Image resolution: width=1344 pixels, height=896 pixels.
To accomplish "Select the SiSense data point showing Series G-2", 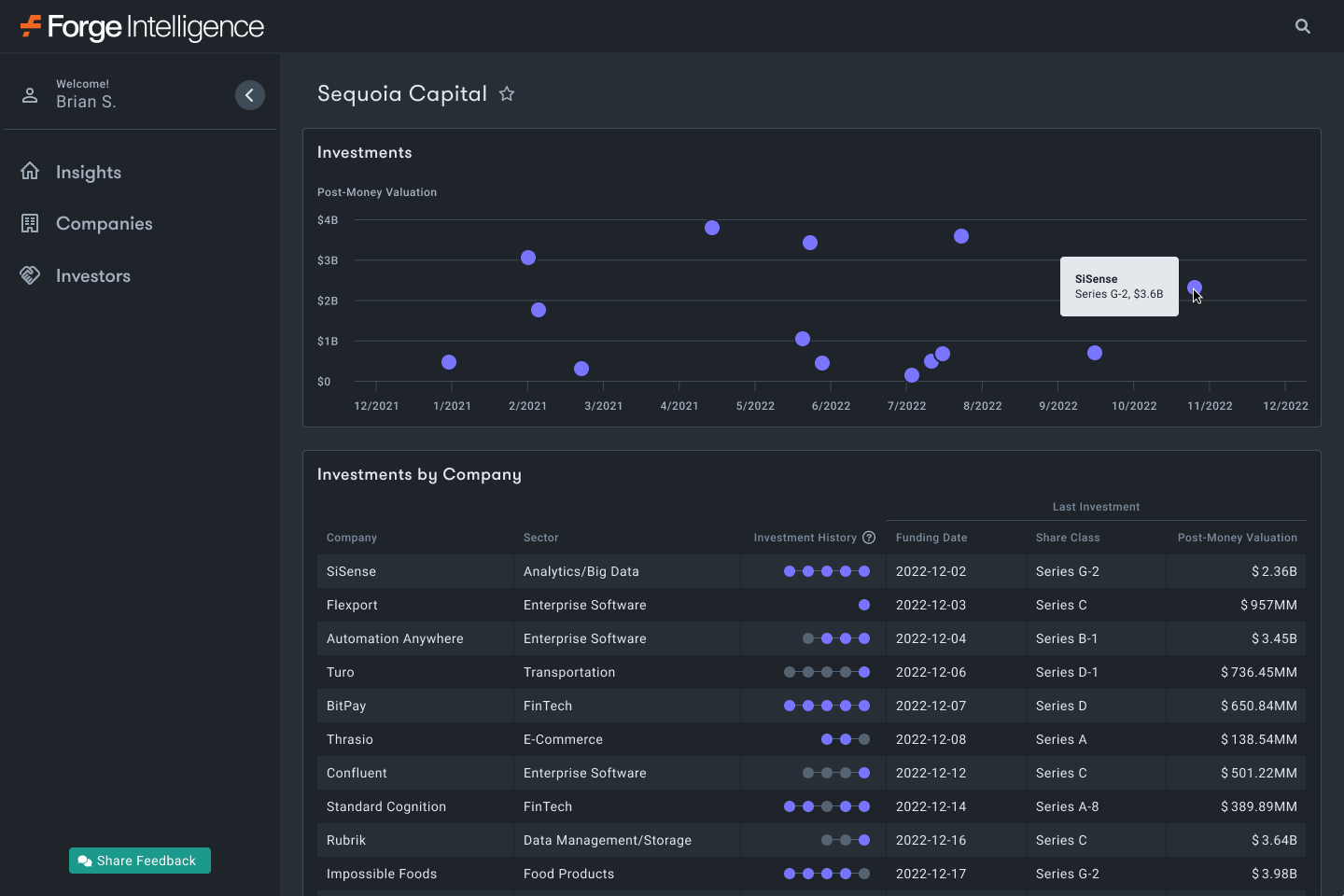I will point(1196,287).
